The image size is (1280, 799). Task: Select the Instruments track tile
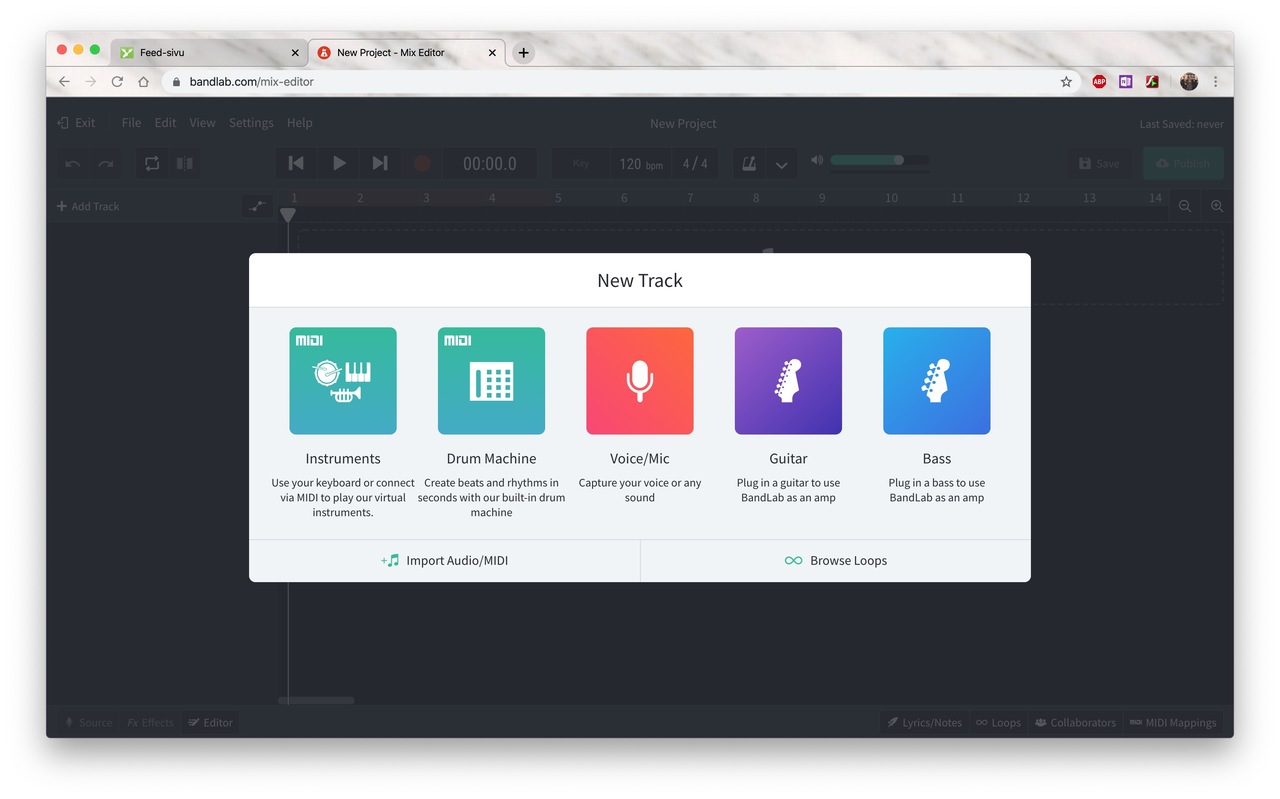coord(343,381)
